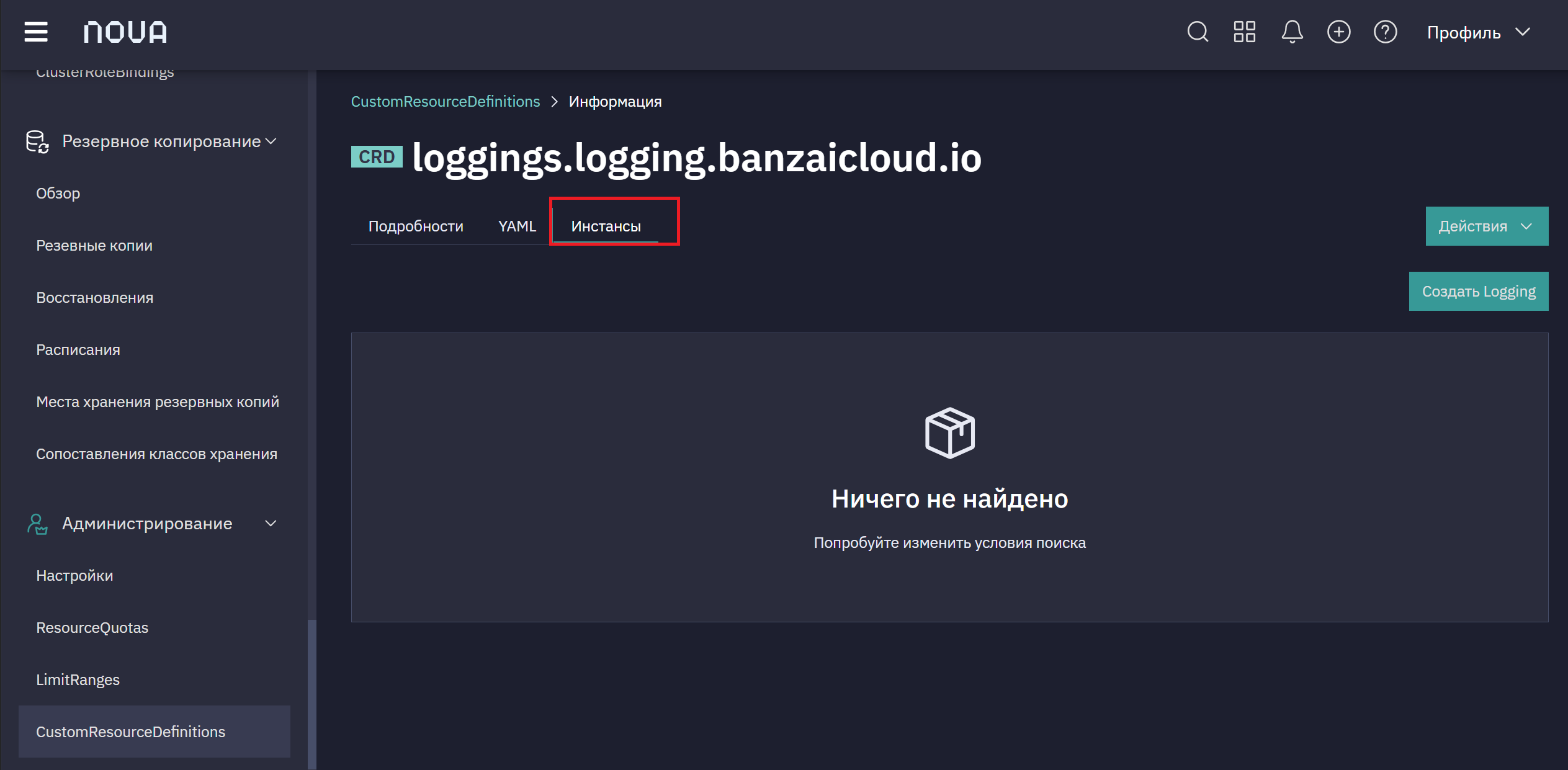Open the hamburger navigation menu

click(36, 32)
